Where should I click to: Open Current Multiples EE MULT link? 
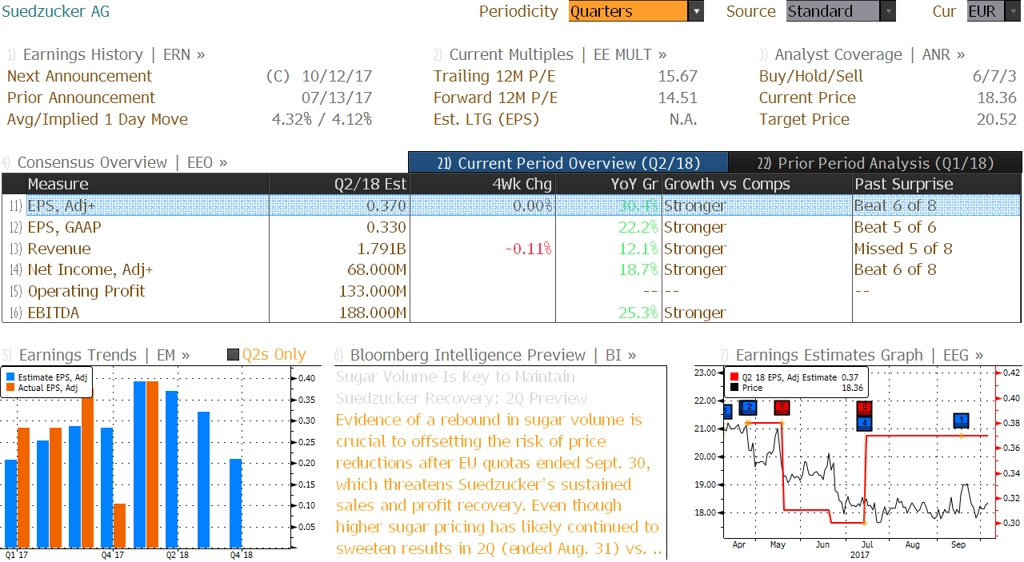click(x=558, y=55)
